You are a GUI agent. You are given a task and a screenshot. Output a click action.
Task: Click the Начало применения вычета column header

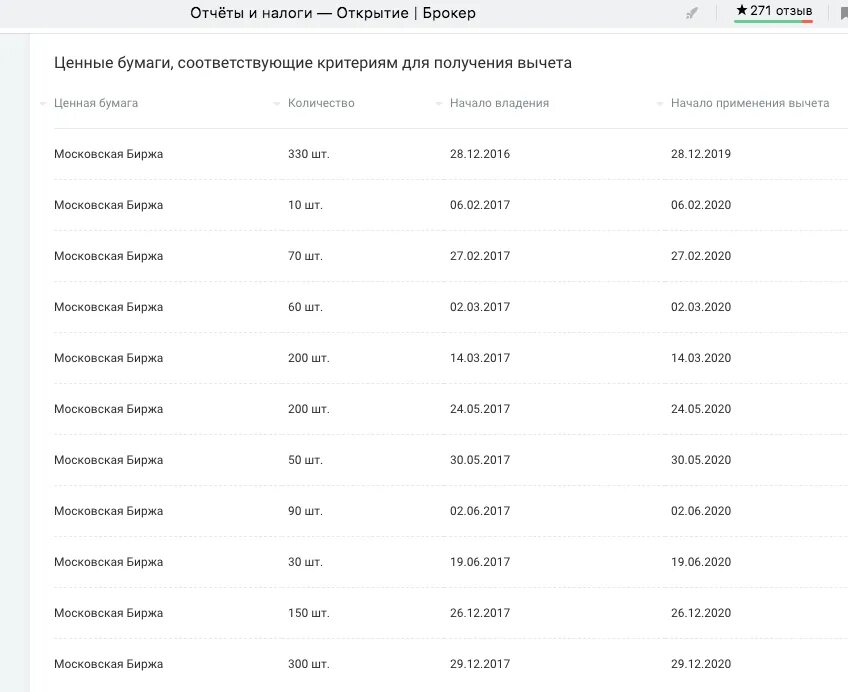pyautogui.click(x=750, y=103)
